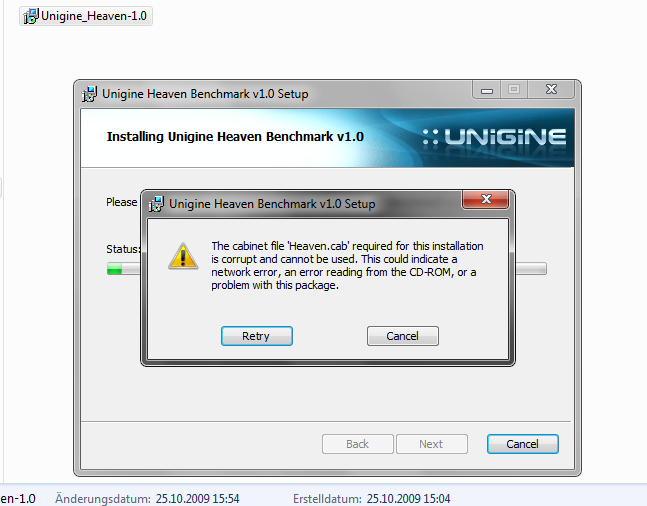647x506 pixels.
Task: Click the yellow warning triangle icon
Action: click(183, 256)
